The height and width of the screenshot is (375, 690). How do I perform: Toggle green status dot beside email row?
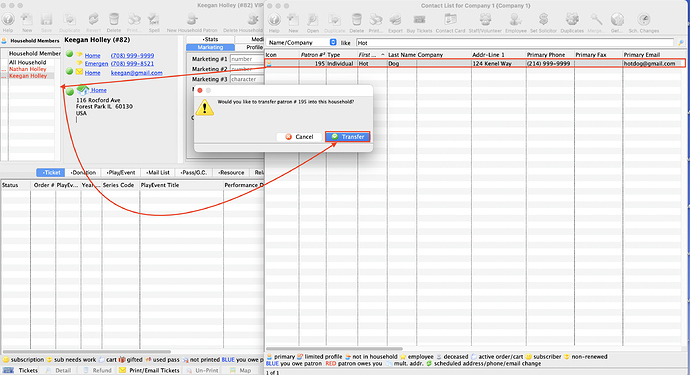[70, 71]
